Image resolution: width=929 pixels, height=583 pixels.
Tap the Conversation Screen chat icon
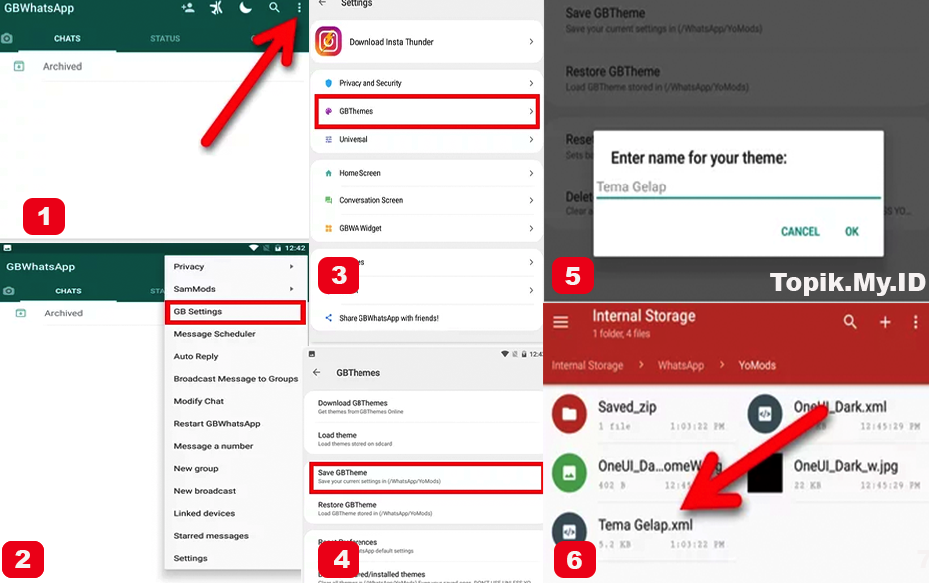click(329, 200)
